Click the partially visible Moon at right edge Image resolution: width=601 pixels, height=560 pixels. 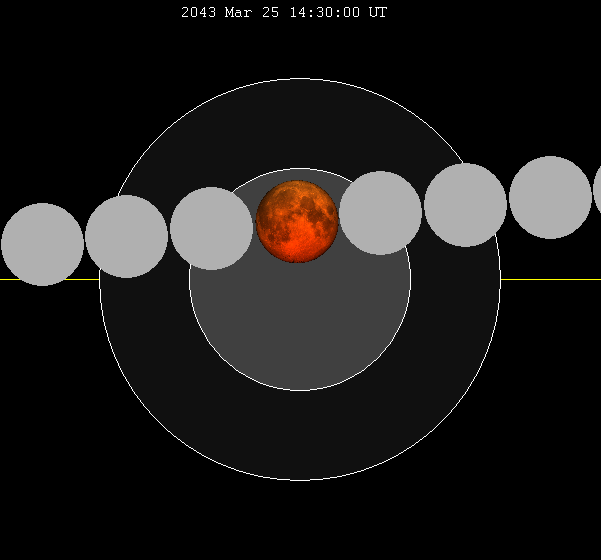click(597, 190)
